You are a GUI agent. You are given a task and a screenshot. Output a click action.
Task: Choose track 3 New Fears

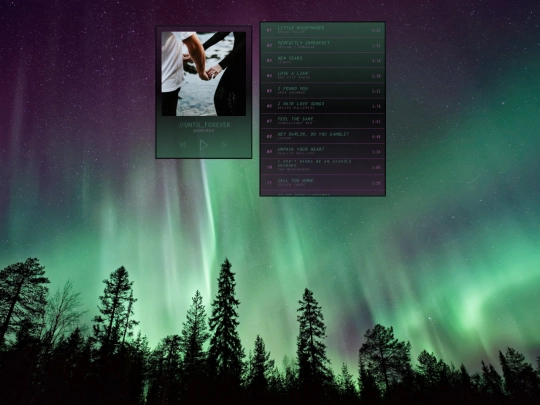point(322,60)
